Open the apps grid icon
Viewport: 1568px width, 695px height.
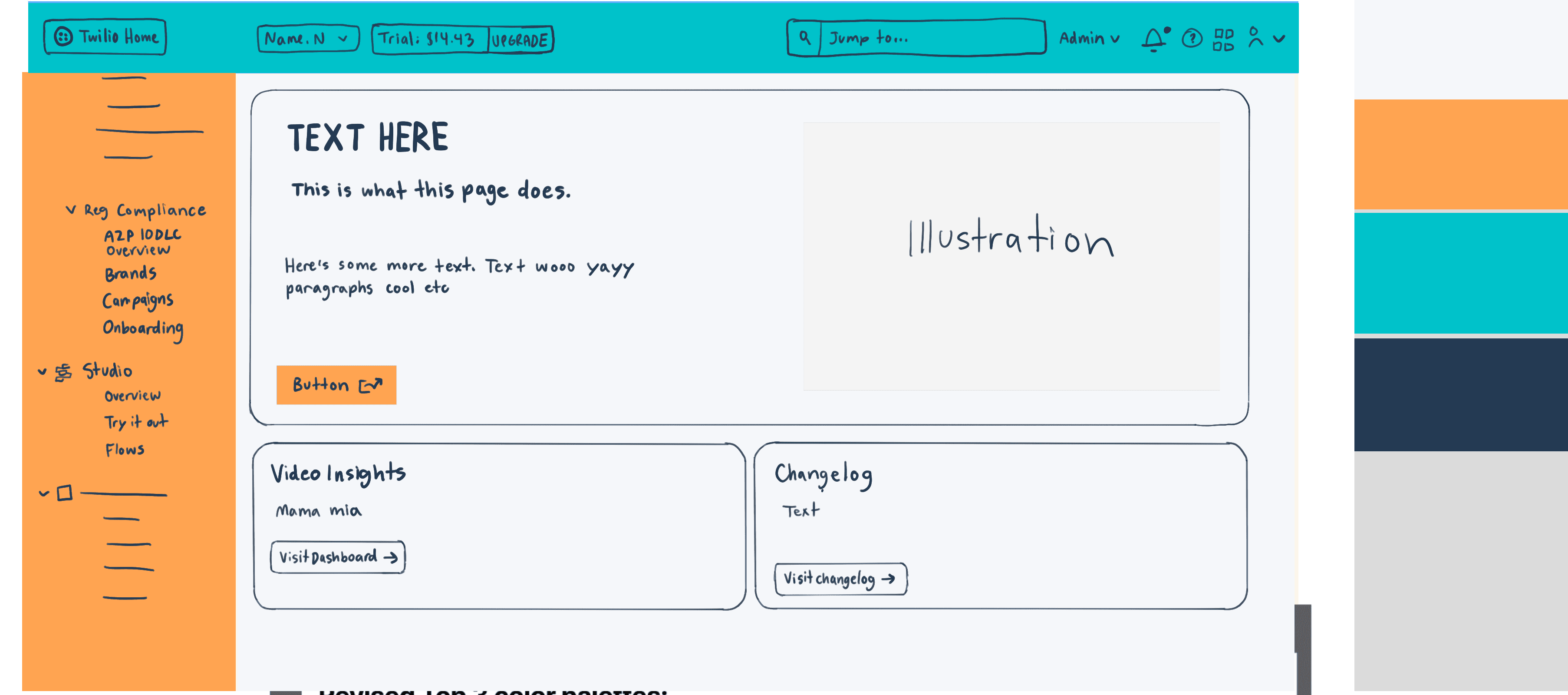[1223, 40]
